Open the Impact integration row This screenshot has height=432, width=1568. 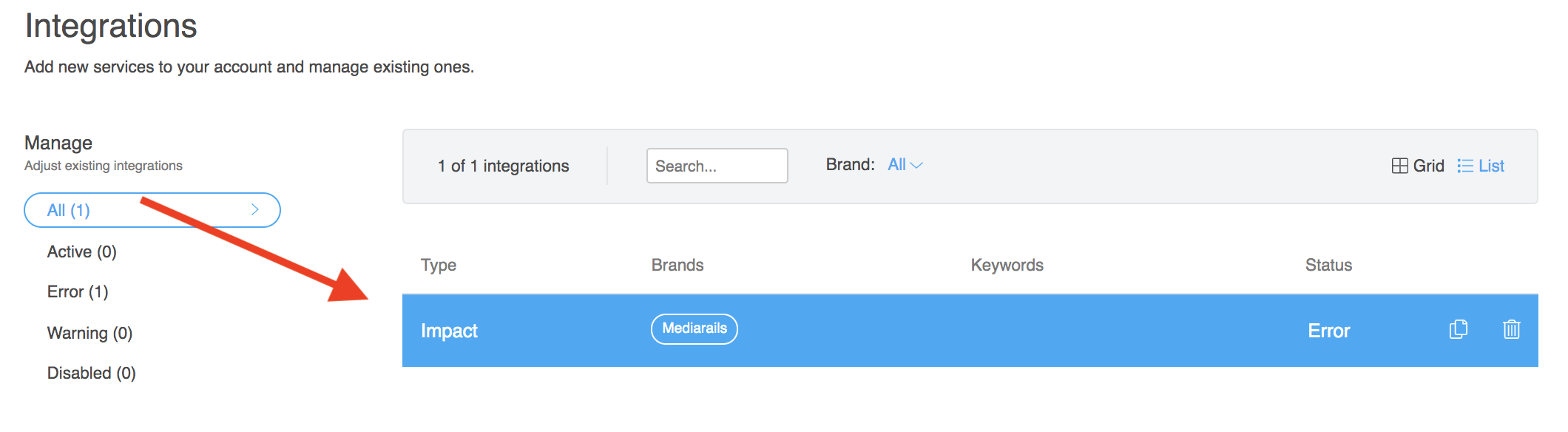(x=449, y=331)
